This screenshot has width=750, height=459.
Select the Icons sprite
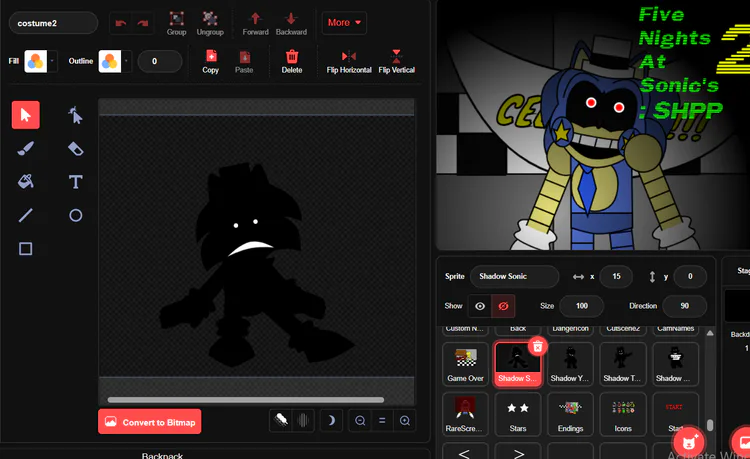(x=623, y=414)
